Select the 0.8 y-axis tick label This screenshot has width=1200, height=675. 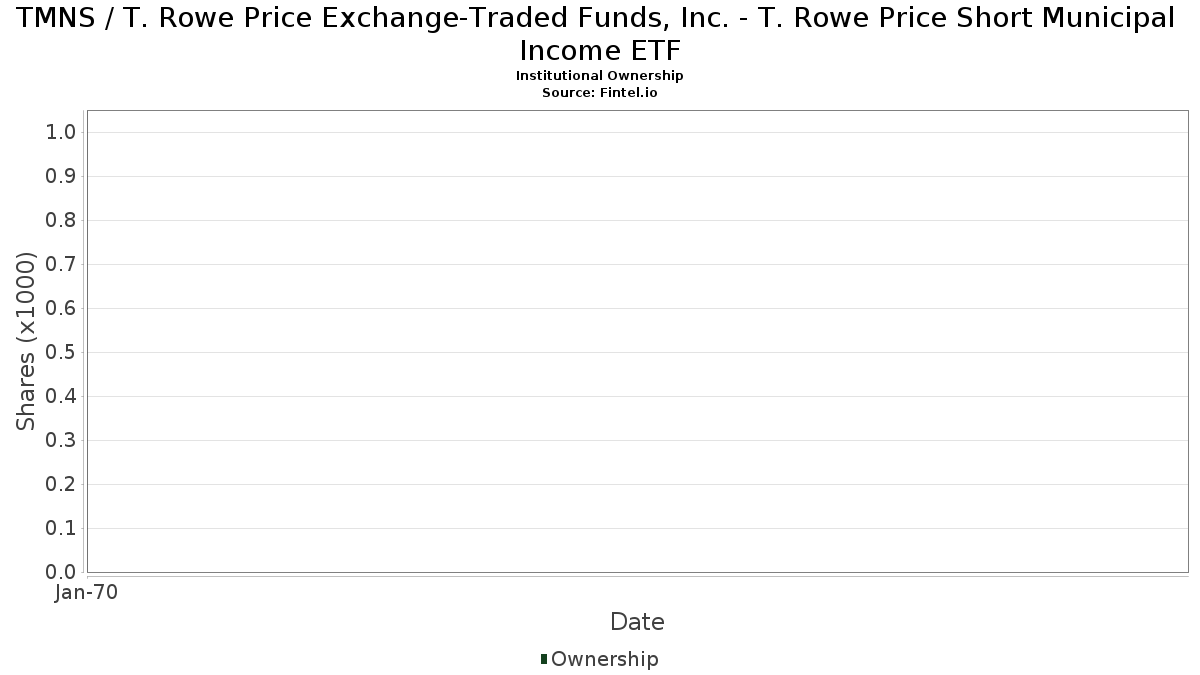pyautogui.click(x=61, y=221)
